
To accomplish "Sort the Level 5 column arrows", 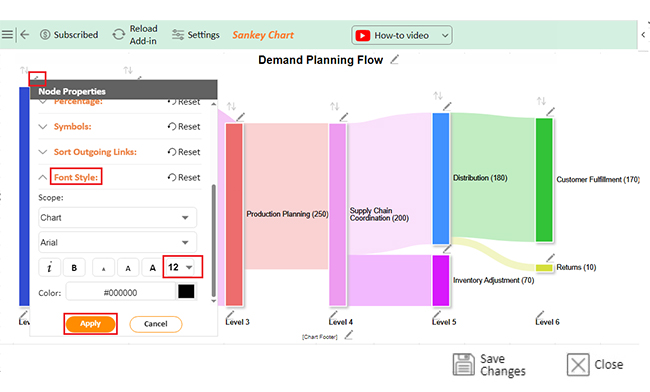I will pyautogui.click(x=438, y=96).
